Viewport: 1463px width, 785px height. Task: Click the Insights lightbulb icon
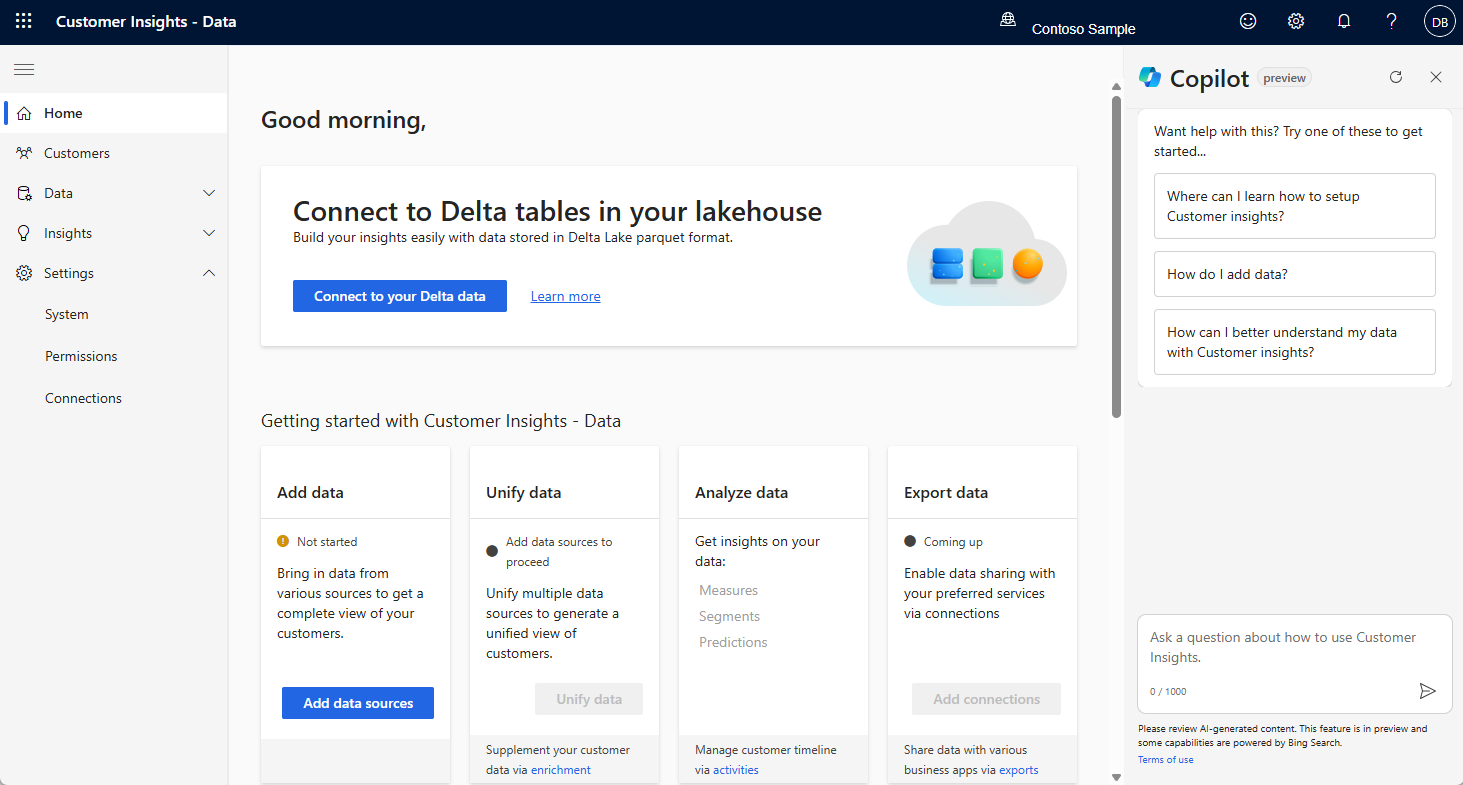tap(24, 233)
